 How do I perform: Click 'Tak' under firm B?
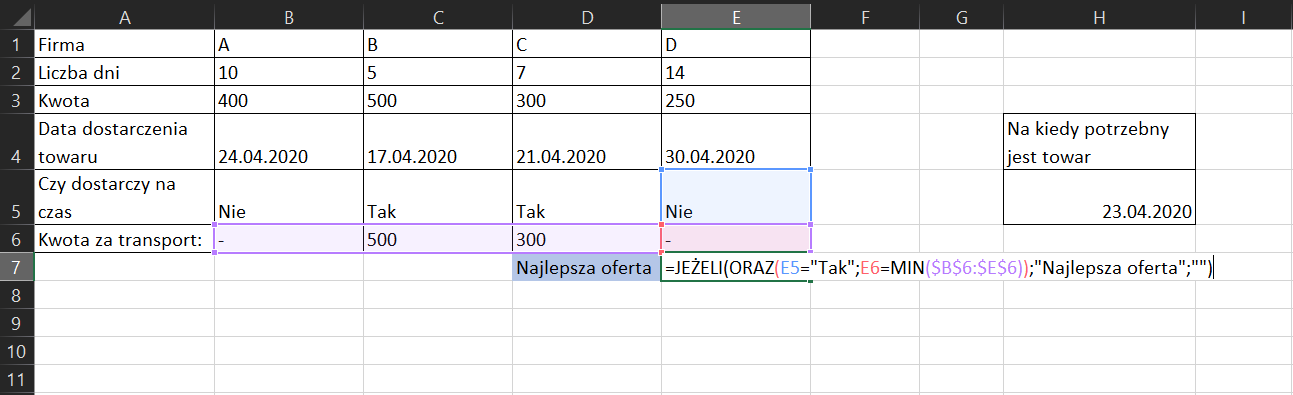tap(438, 197)
